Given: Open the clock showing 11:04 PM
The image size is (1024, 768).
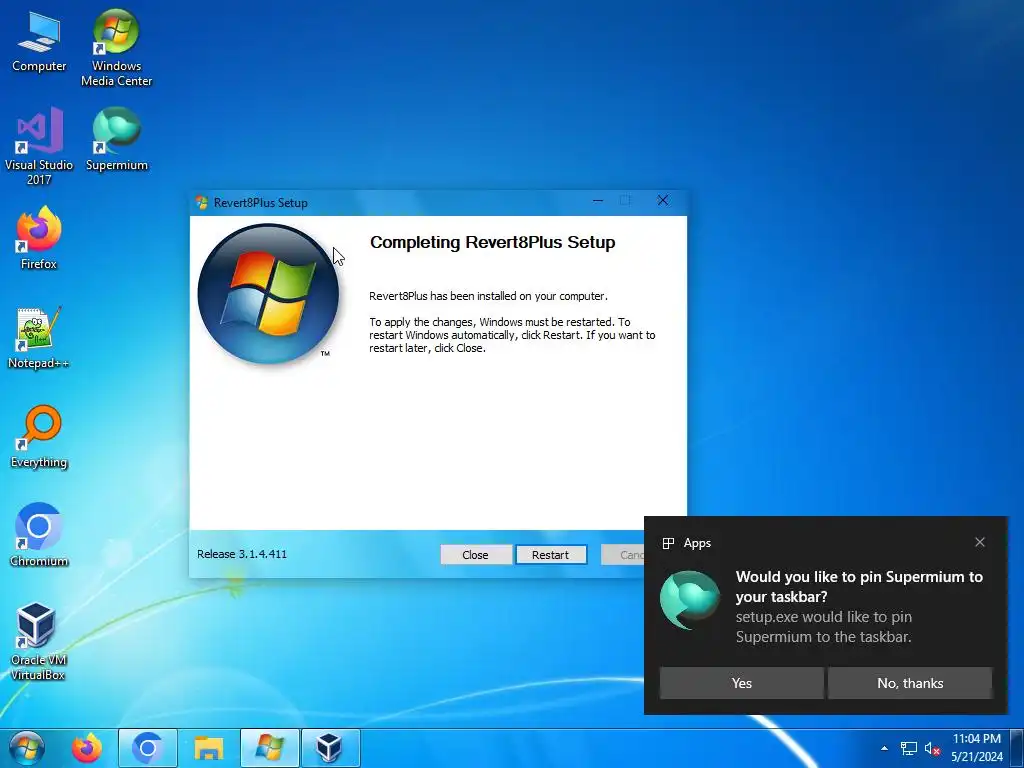Looking at the screenshot, I should [976, 739].
